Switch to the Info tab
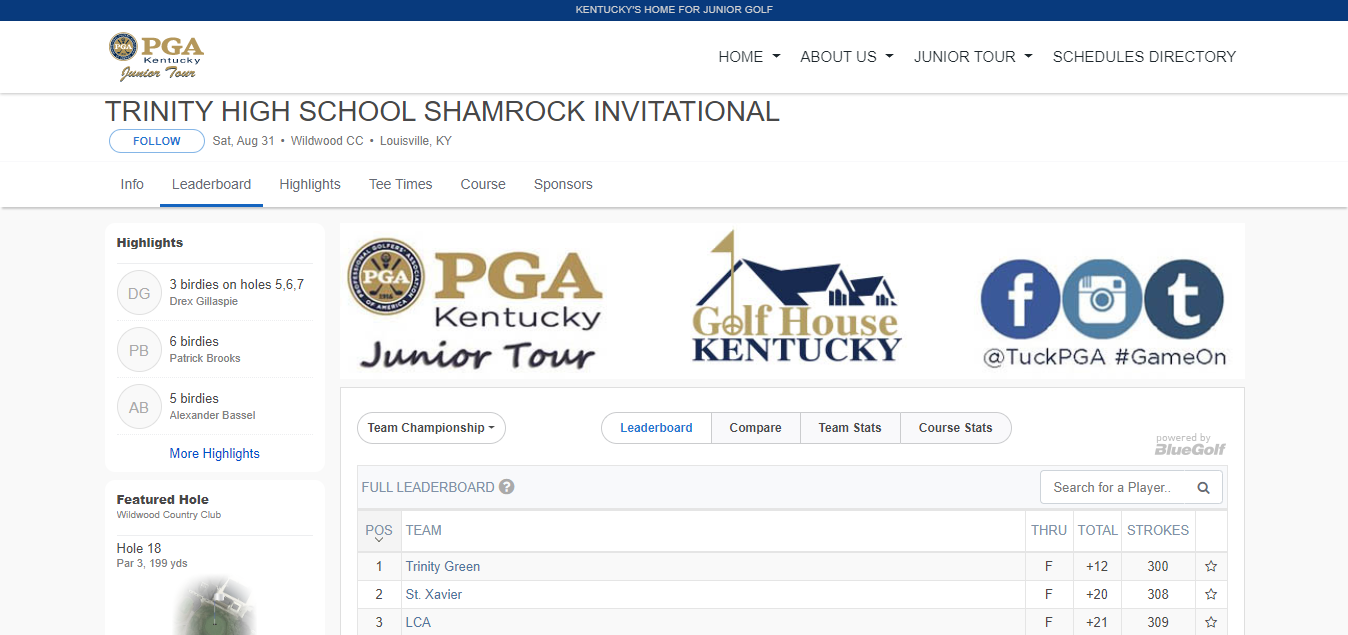The image size is (1348, 635). point(132,184)
